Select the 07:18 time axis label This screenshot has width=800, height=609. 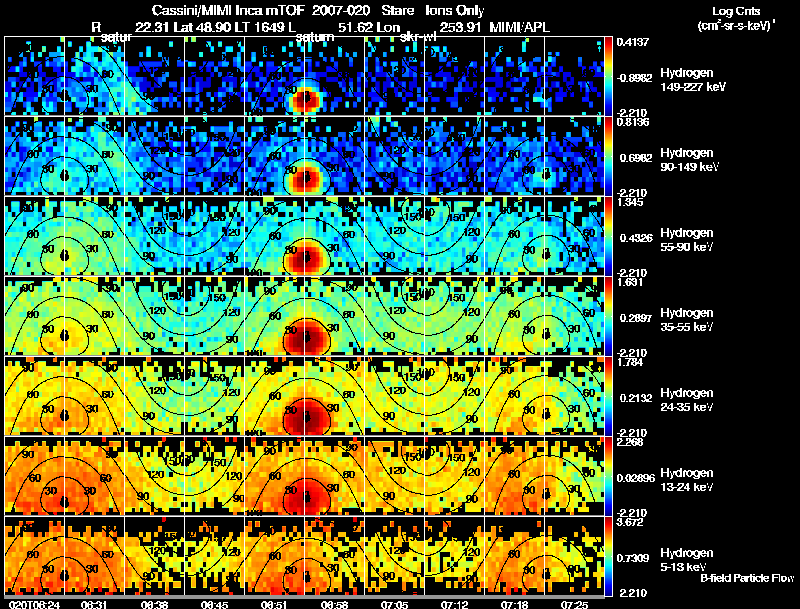pyautogui.click(x=514, y=605)
